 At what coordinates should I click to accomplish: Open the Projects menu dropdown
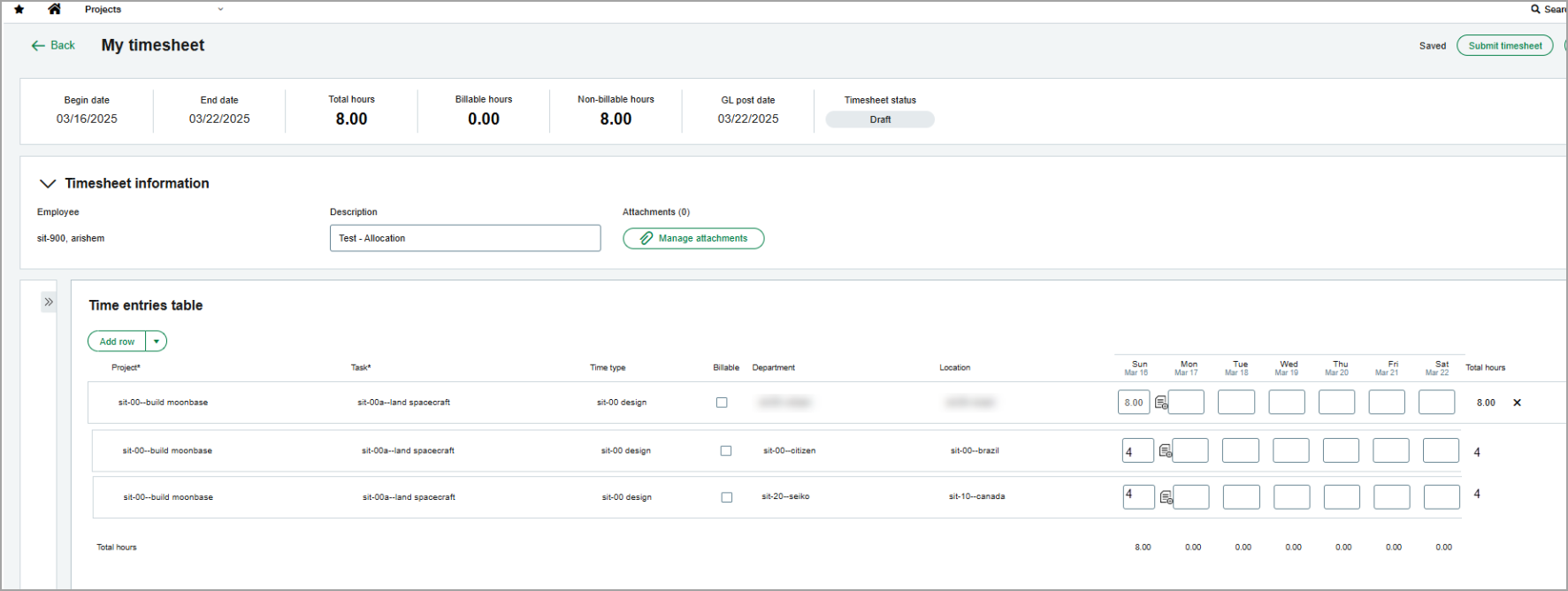220,10
